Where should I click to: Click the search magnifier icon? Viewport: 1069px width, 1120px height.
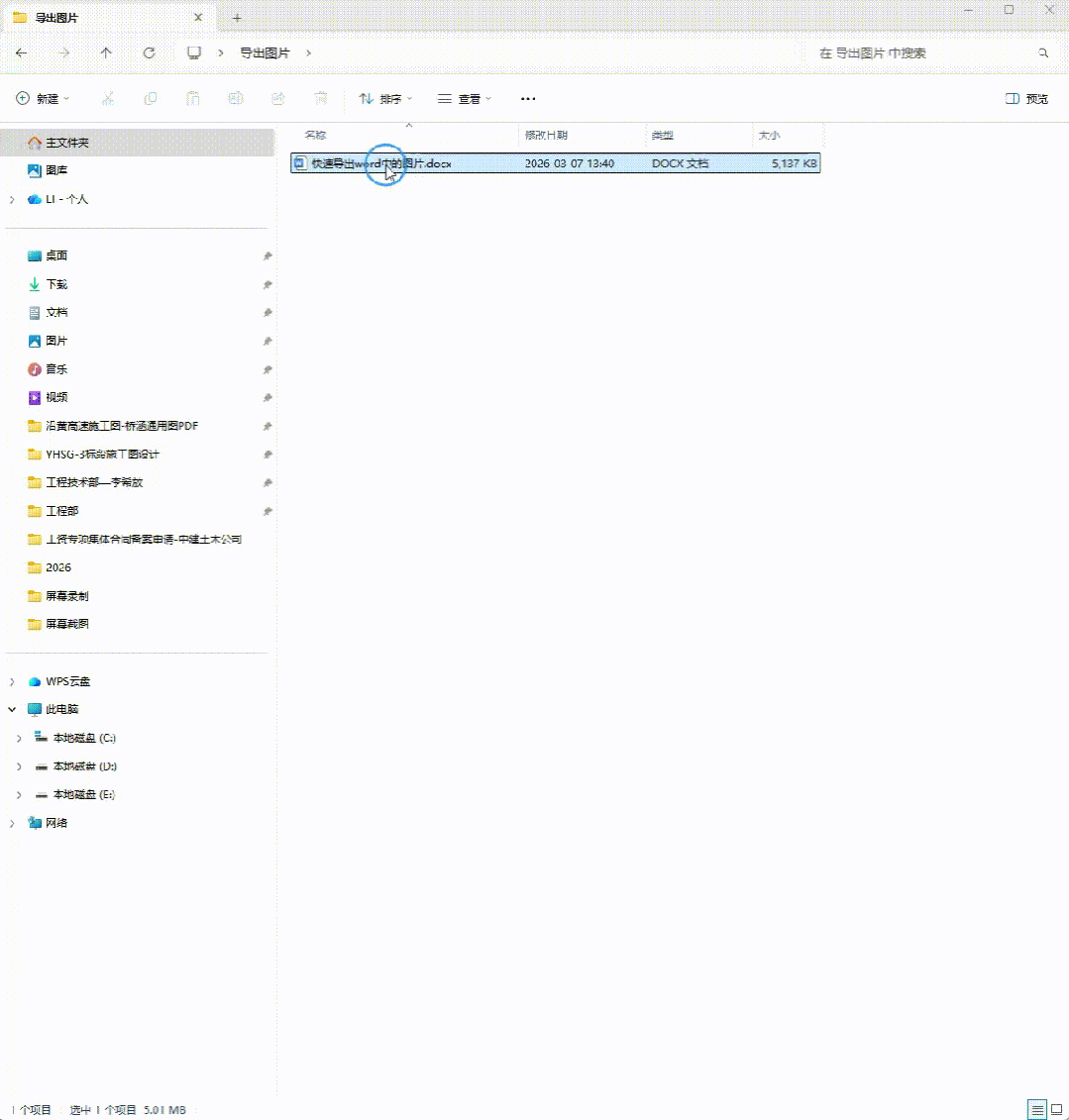tap(1043, 52)
